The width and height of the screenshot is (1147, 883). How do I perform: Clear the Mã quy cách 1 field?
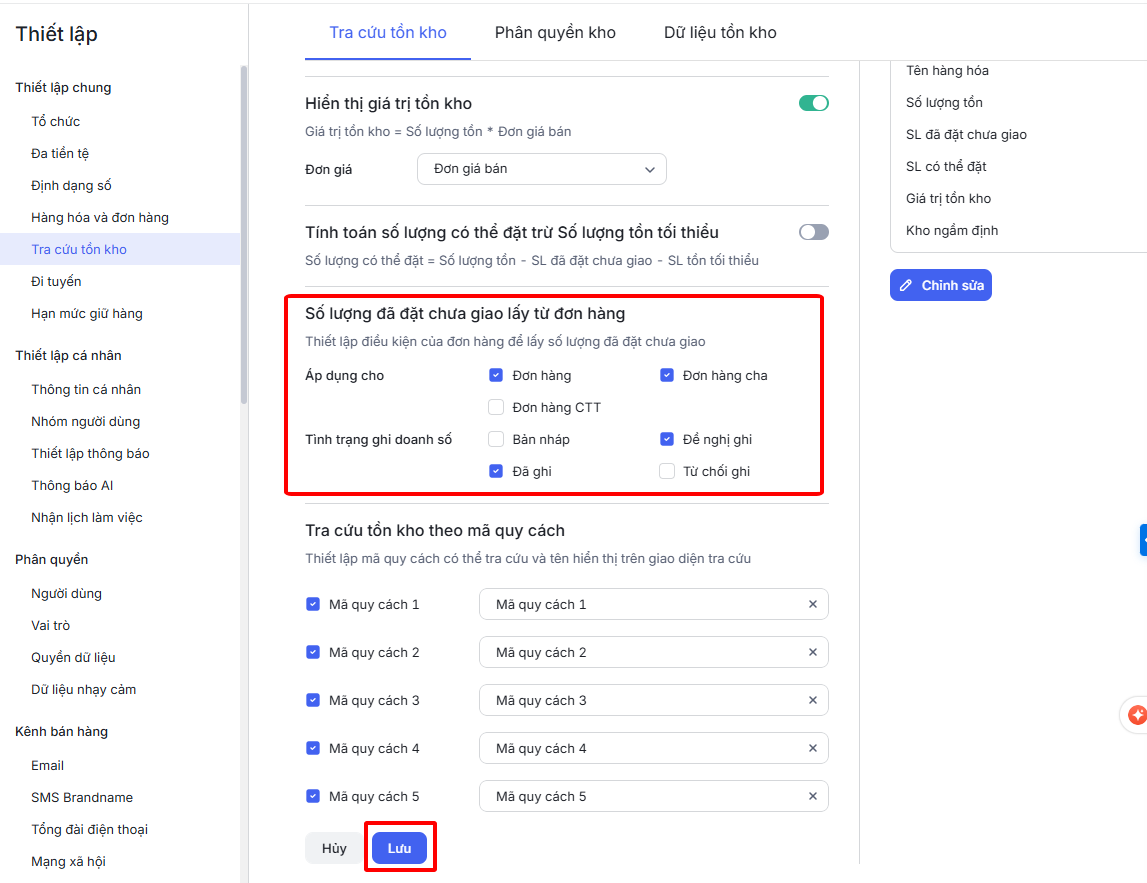[812, 604]
